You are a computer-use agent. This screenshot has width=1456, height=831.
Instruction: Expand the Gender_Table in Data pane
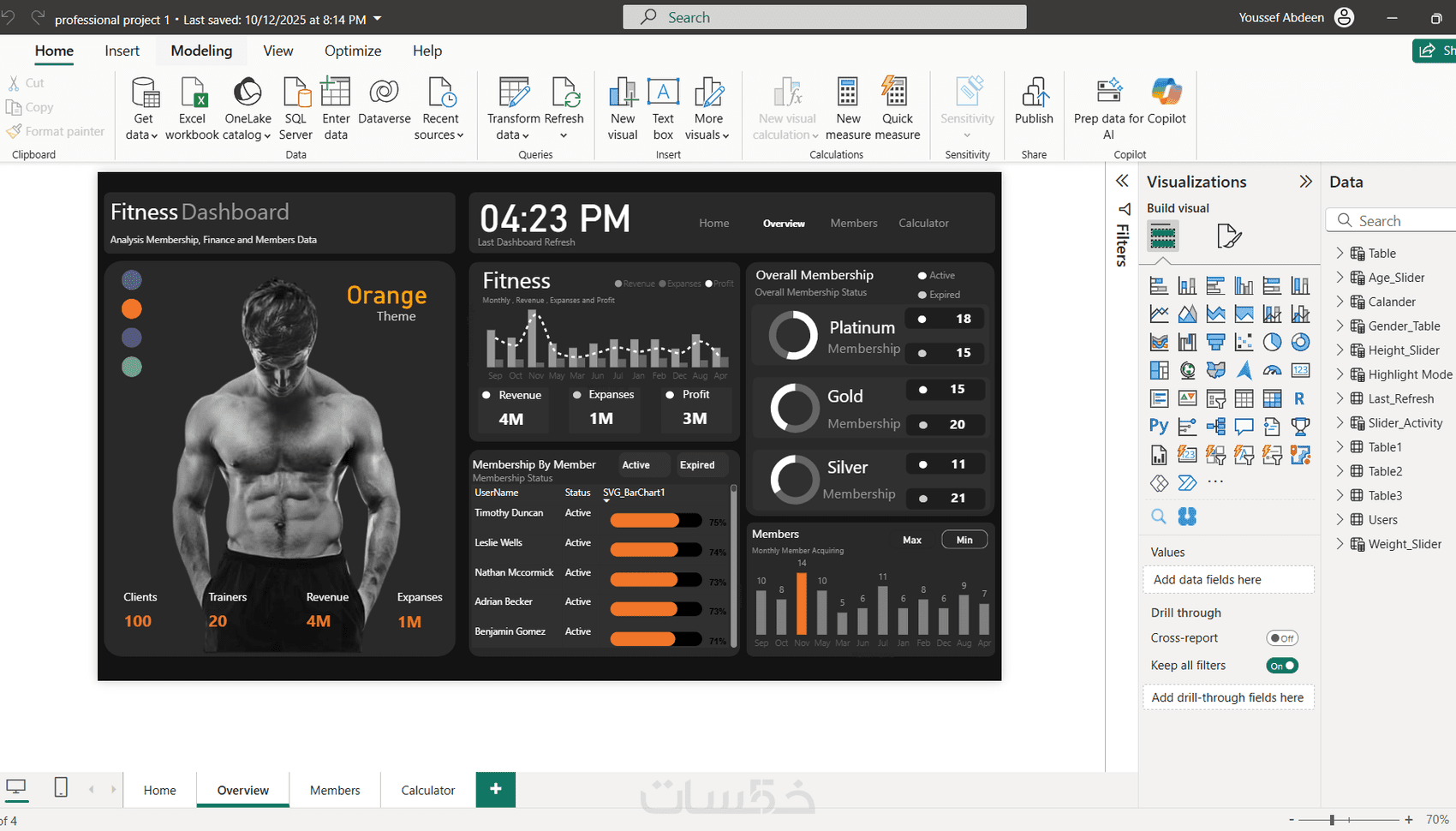[x=1340, y=326]
